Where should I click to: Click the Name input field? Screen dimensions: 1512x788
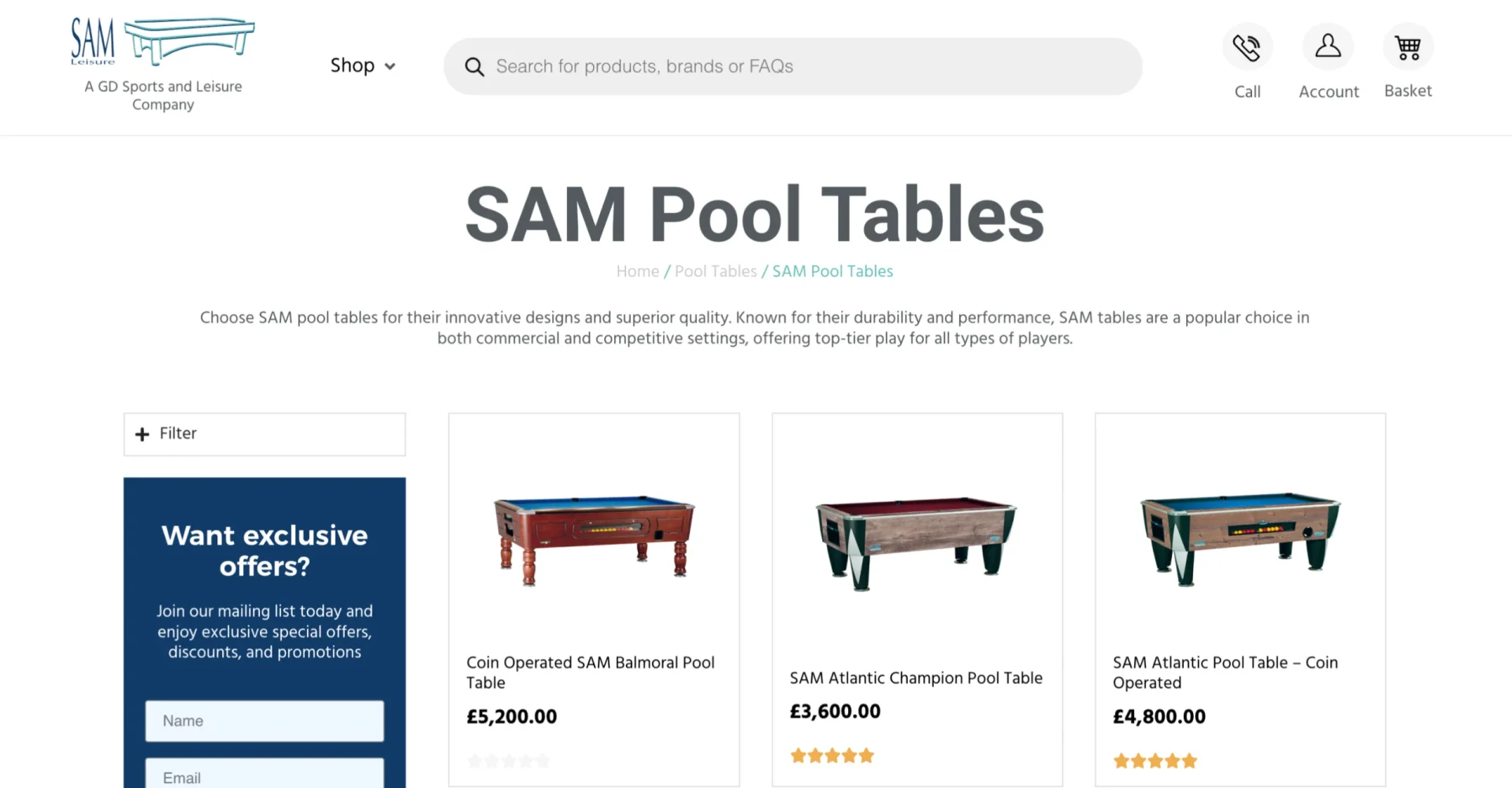point(264,720)
